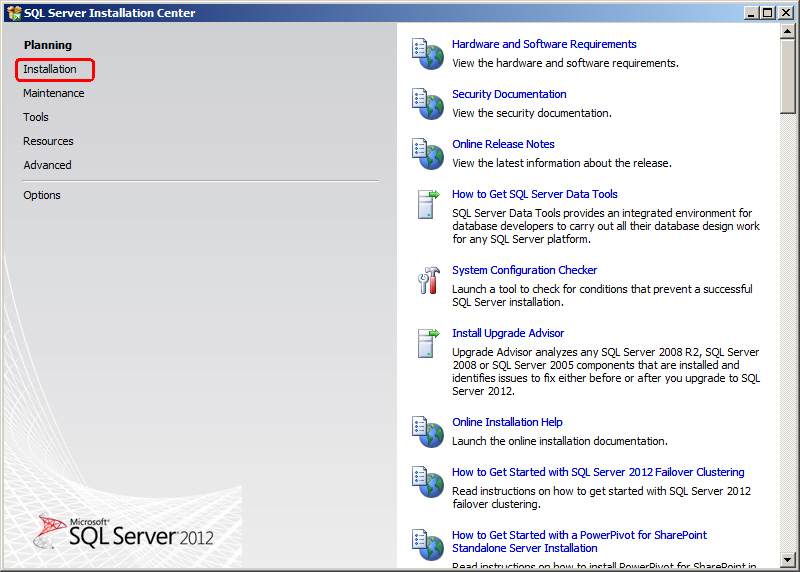The height and width of the screenshot is (572, 800).
Task: Click the System Configuration Checker description text
Action: point(602,295)
